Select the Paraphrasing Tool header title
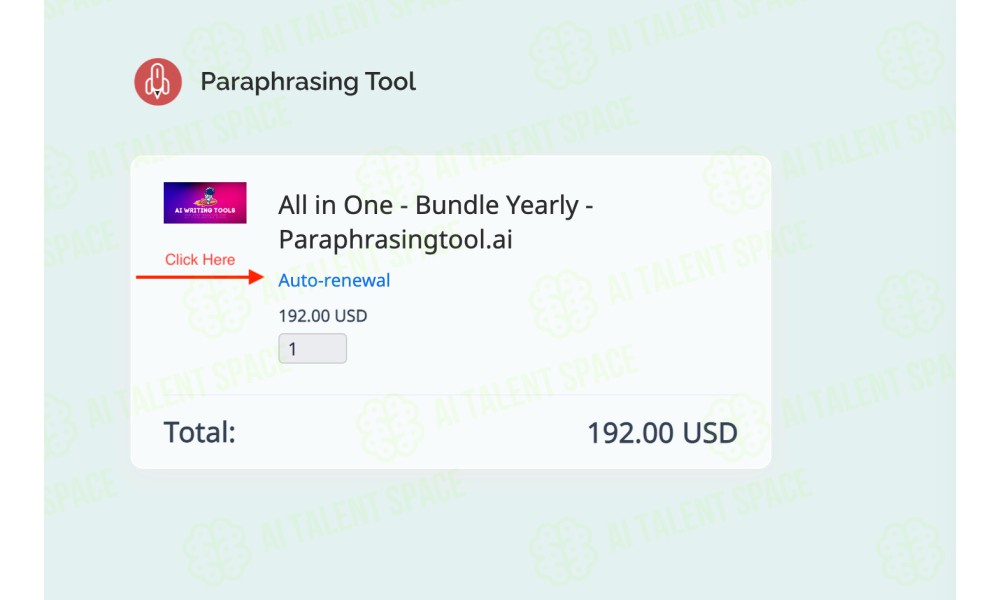 tap(308, 82)
